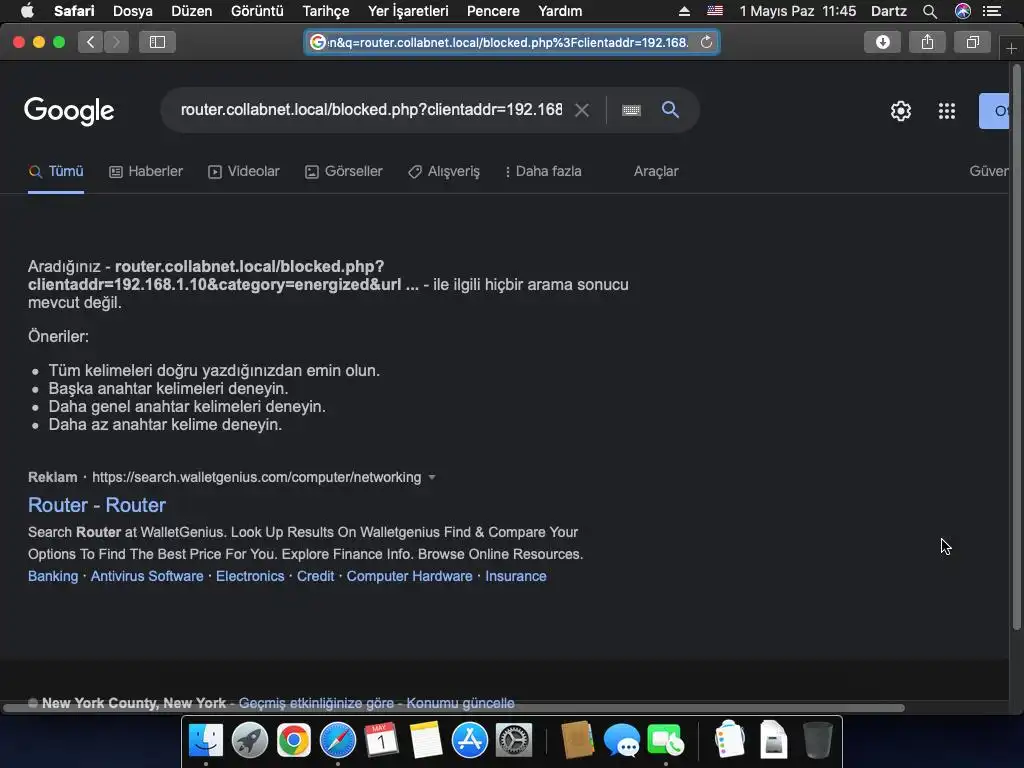Open the Pencere menu
The height and width of the screenshot is (768, 1024).
click(x=493, y=11)
